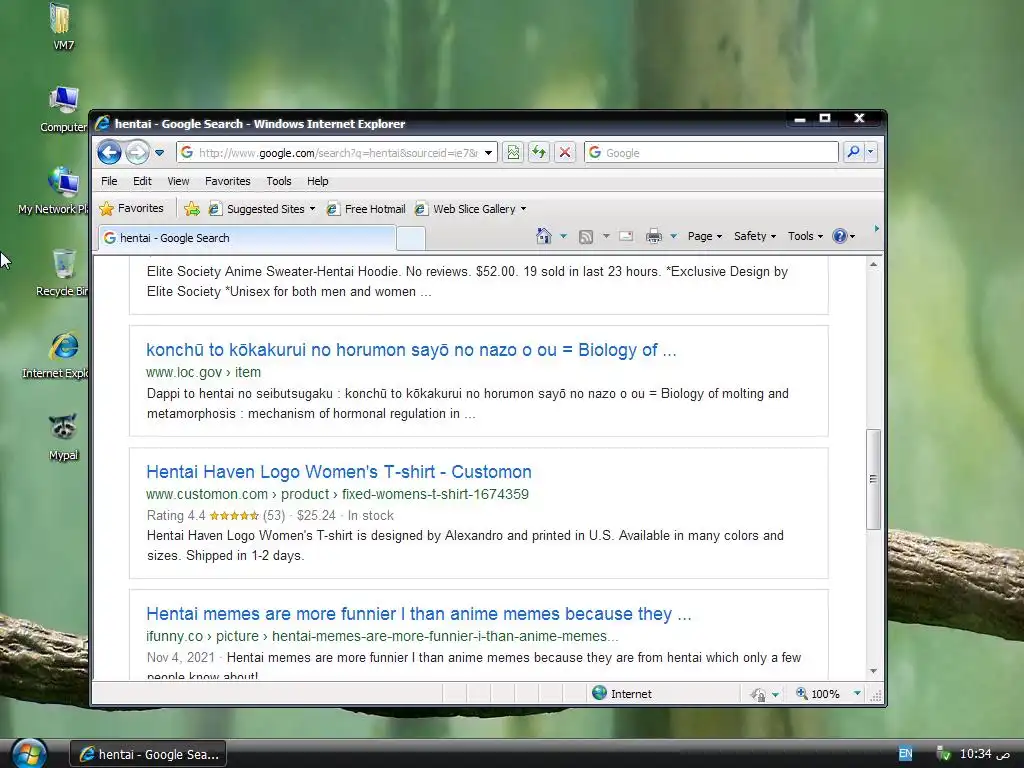Open the Edit menu

click(142, 181)
